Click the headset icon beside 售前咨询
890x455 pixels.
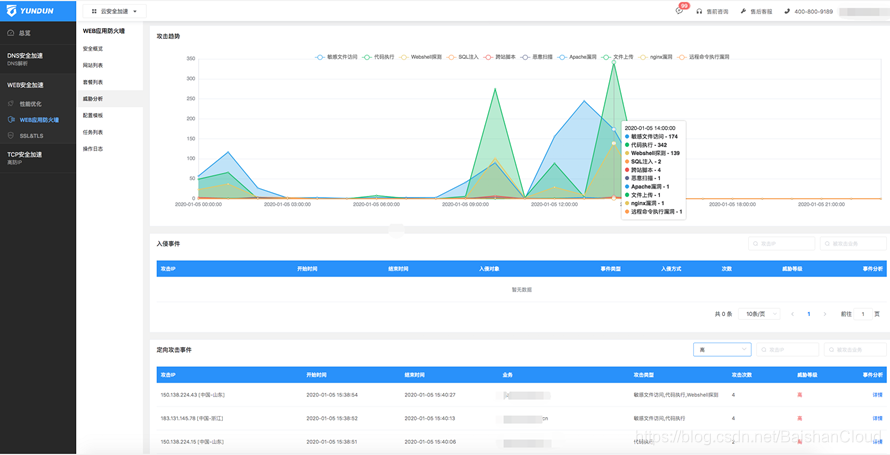click(x=699, y=11)
